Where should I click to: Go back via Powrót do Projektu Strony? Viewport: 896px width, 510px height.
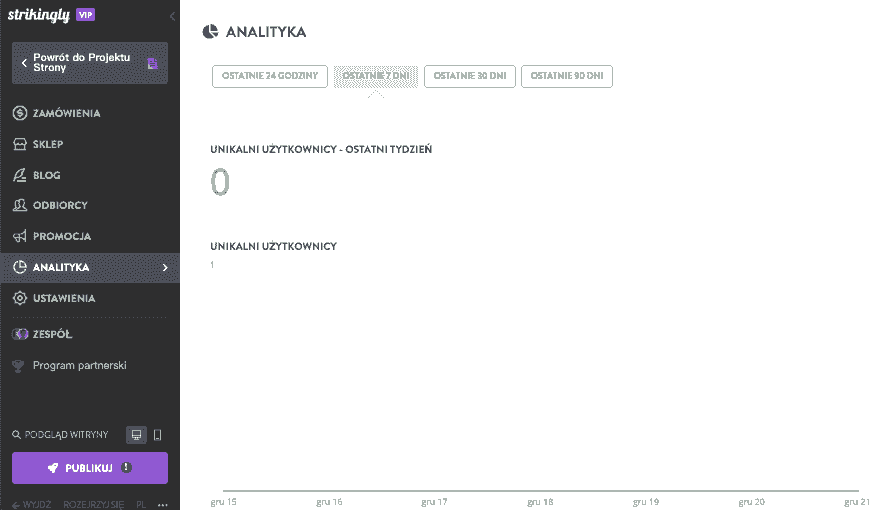click(x=90, y=63)
